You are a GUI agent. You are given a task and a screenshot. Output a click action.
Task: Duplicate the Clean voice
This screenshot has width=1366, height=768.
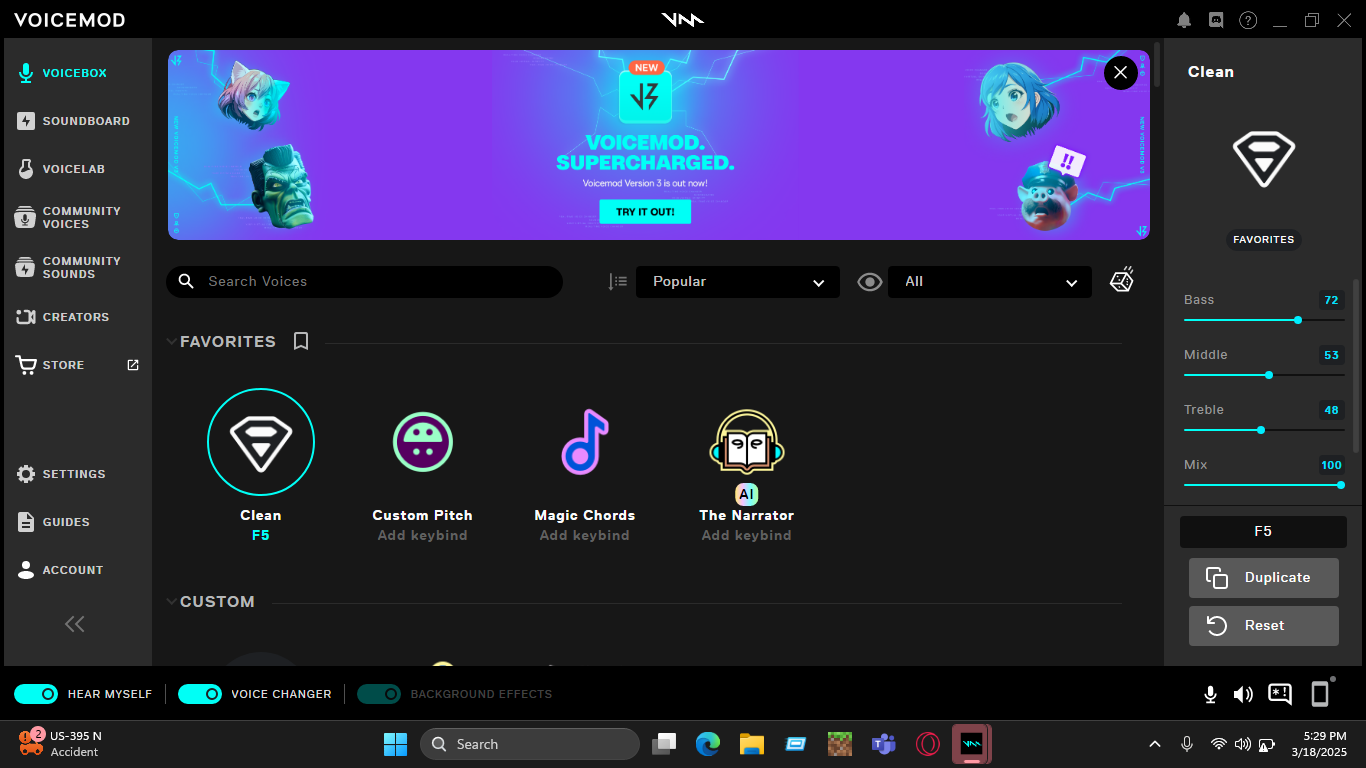point(1264,578)
